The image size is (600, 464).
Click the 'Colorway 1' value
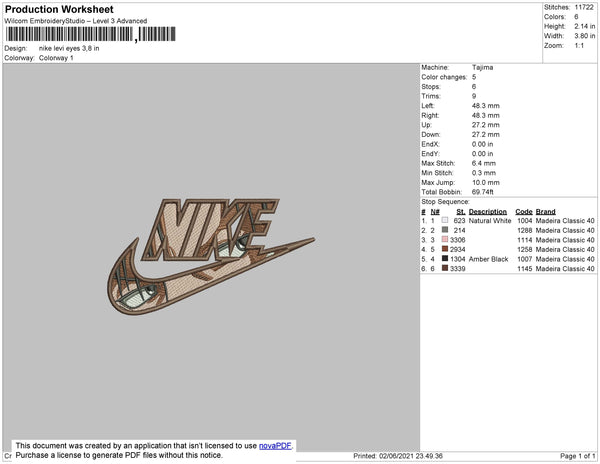[56, 58]
